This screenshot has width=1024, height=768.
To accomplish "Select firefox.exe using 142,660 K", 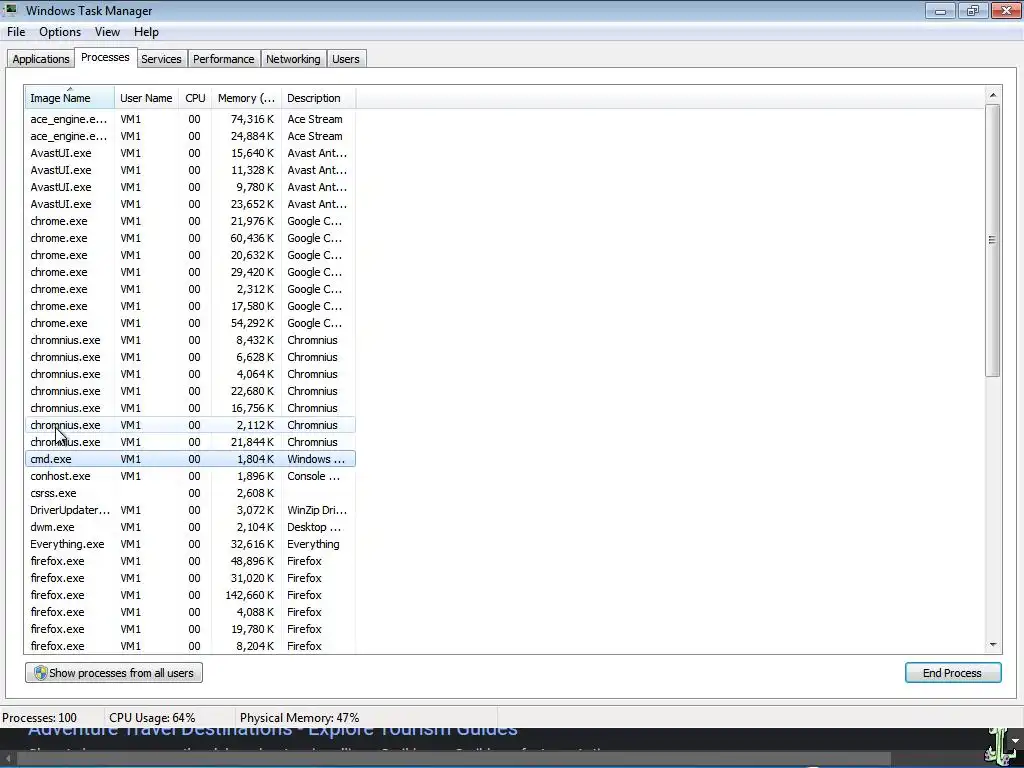I will pos(190,595).
